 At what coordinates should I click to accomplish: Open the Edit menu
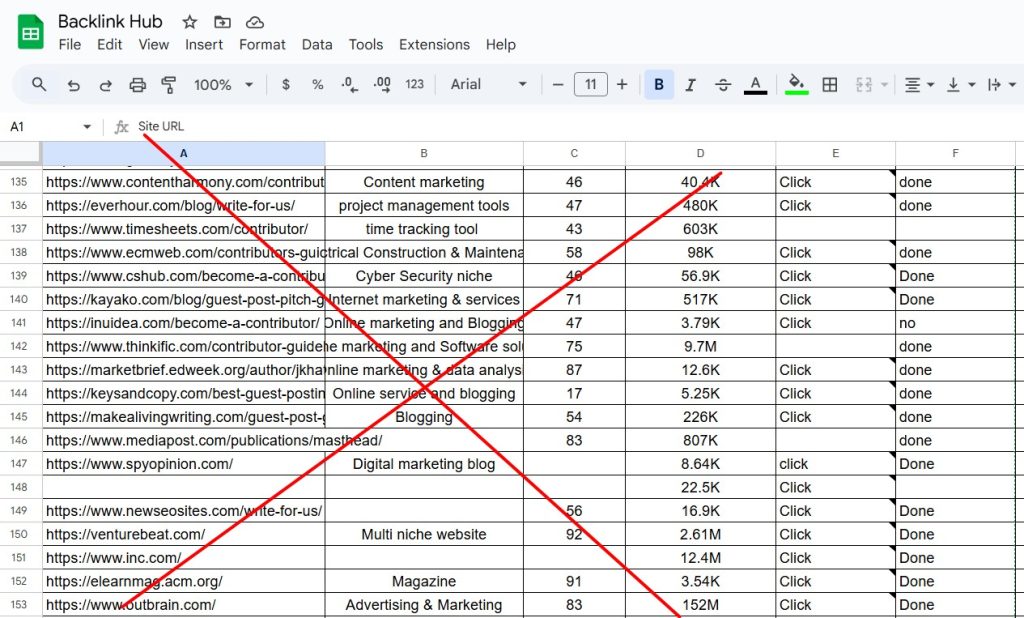pos(110,44)
